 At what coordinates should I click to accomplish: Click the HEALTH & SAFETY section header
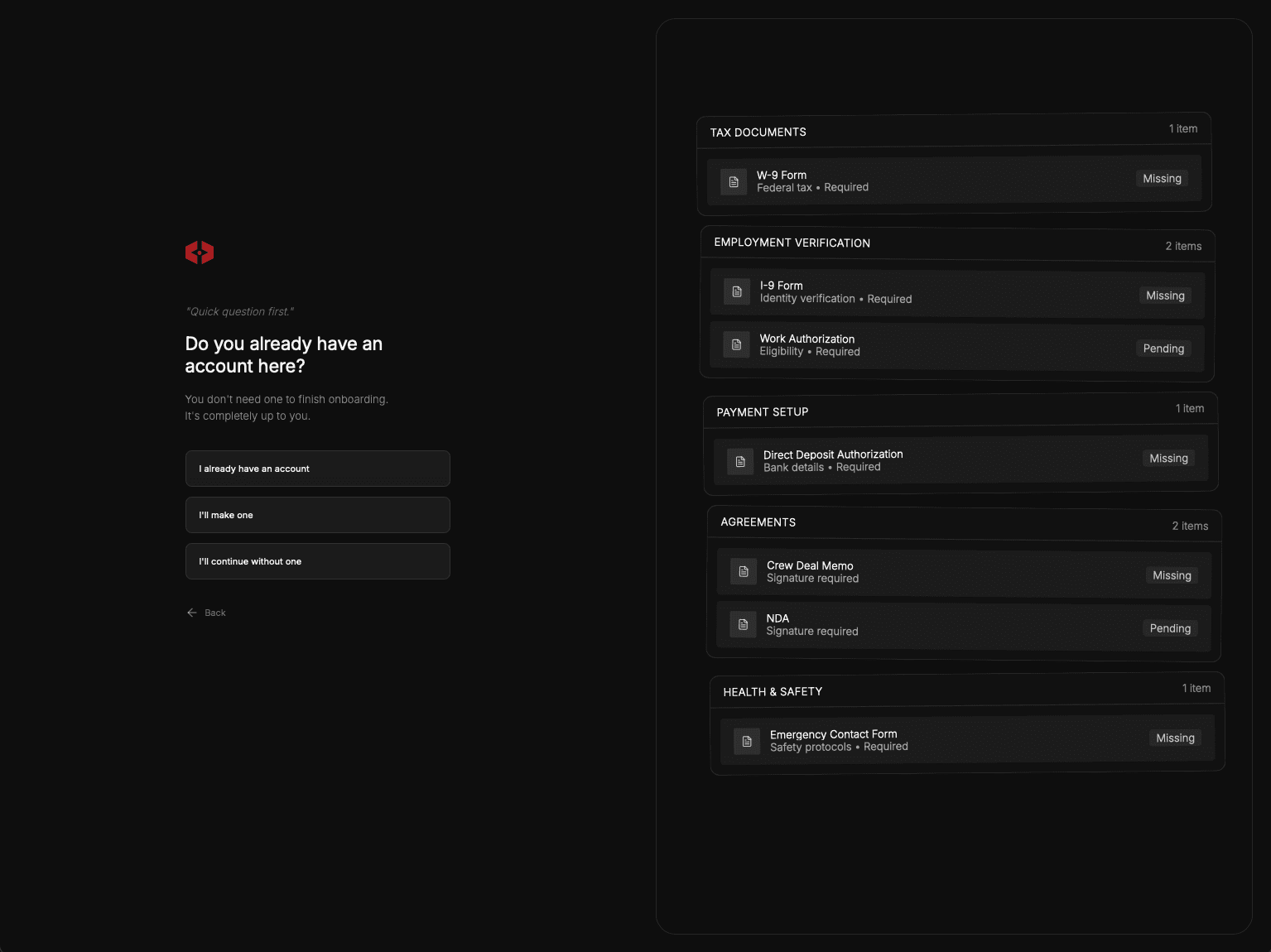[967, 690]
